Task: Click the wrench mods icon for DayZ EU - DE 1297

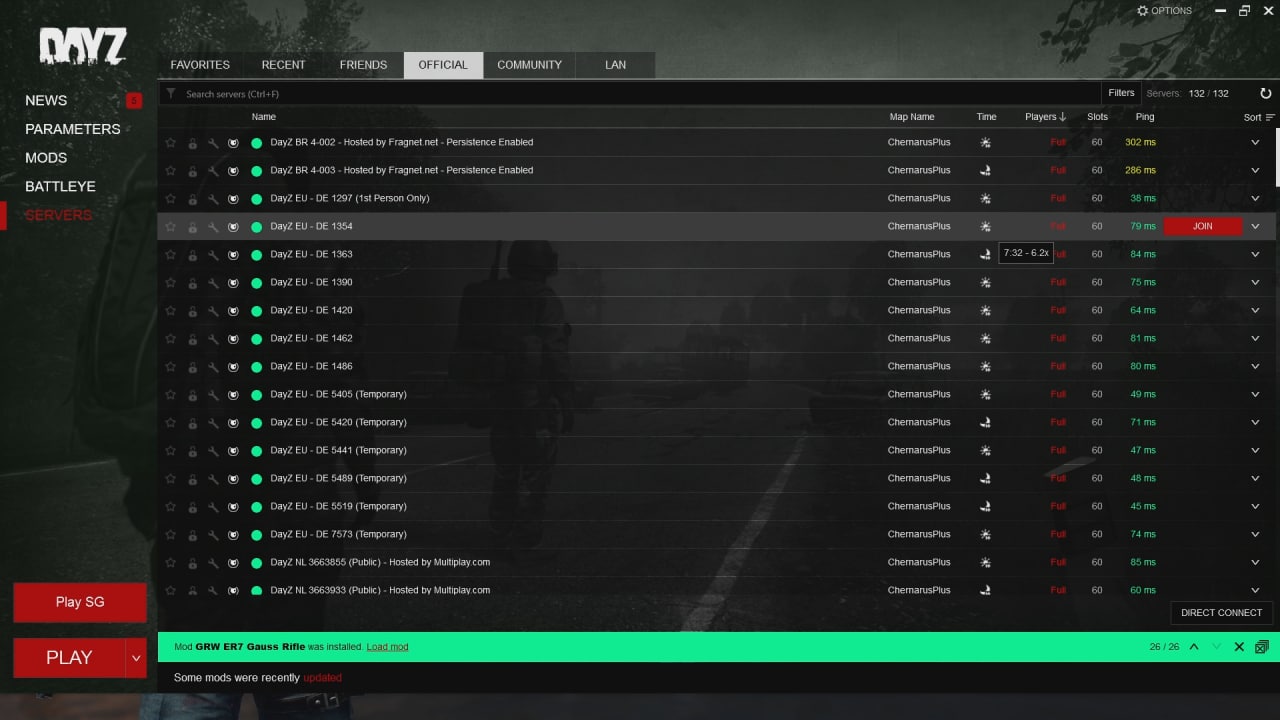Action: pyautogui.click(x=213, y=198)
